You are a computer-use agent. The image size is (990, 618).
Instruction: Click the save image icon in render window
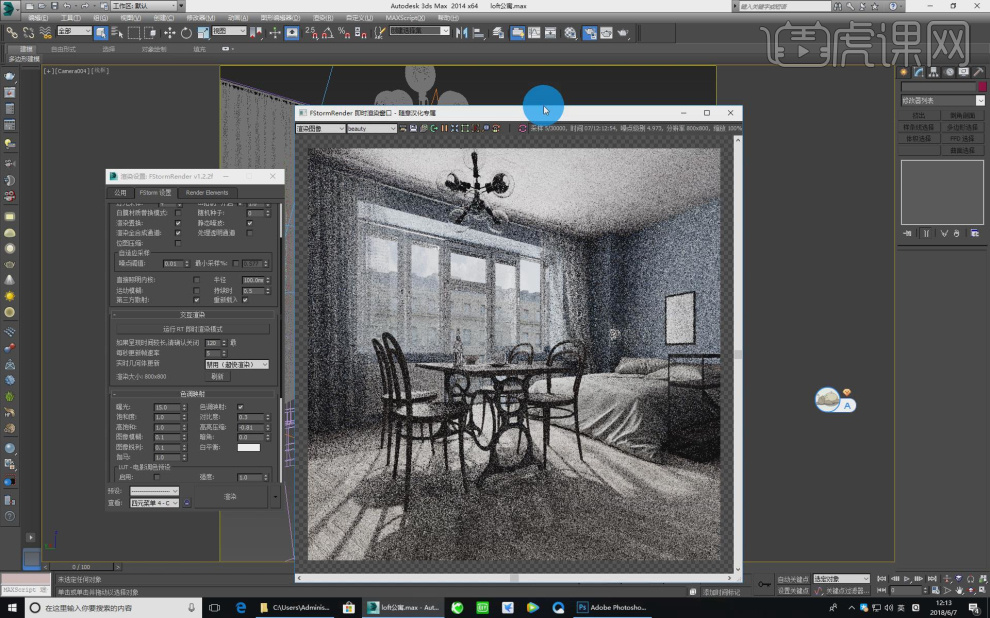[x=413, y=127]
